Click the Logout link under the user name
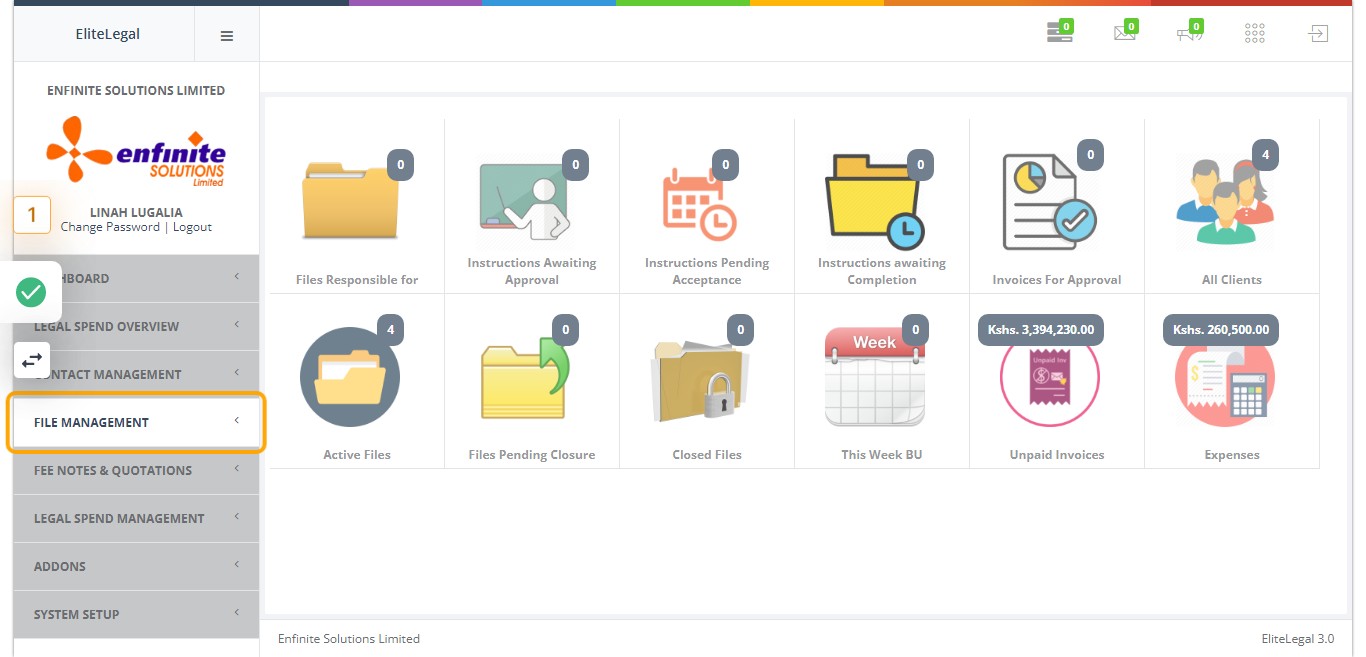The image size is (1366, 657). (x=192, y=227)
